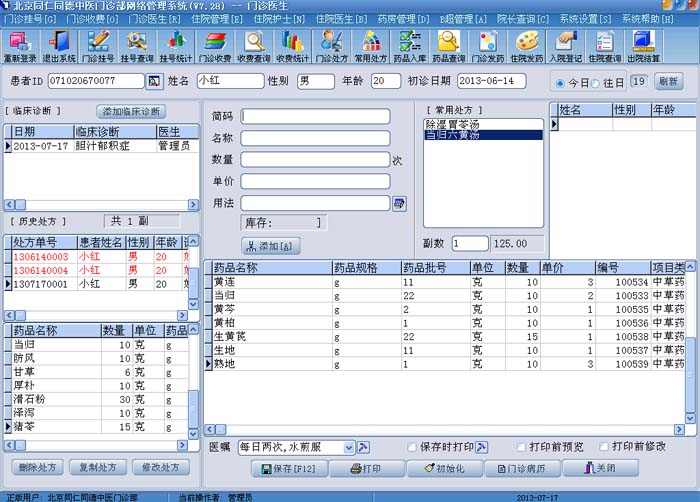Select the 生黄芪 row in drug table
This screenshot has height=502, width=700.
click(x=445, y=337)
